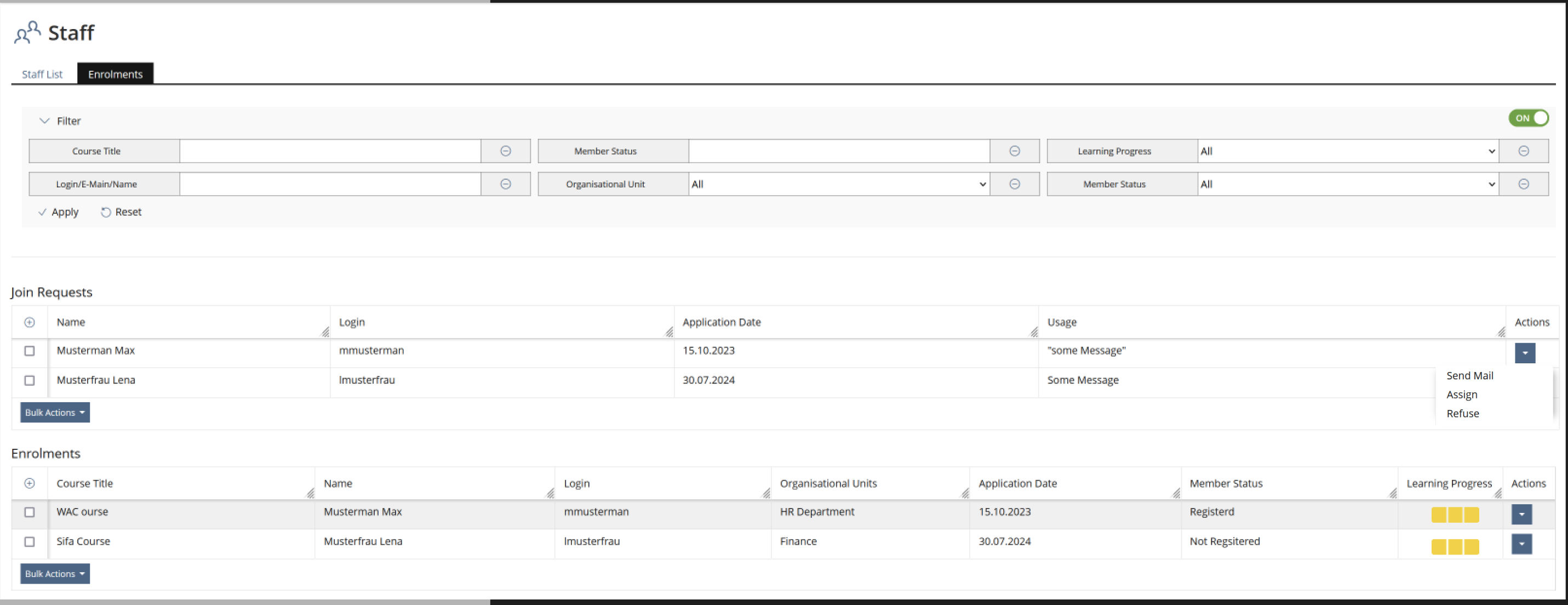Remove the Organisational Unit filter via minus icon
The width and height of the screenshot is (1568, 605).
click(1014, 184)
